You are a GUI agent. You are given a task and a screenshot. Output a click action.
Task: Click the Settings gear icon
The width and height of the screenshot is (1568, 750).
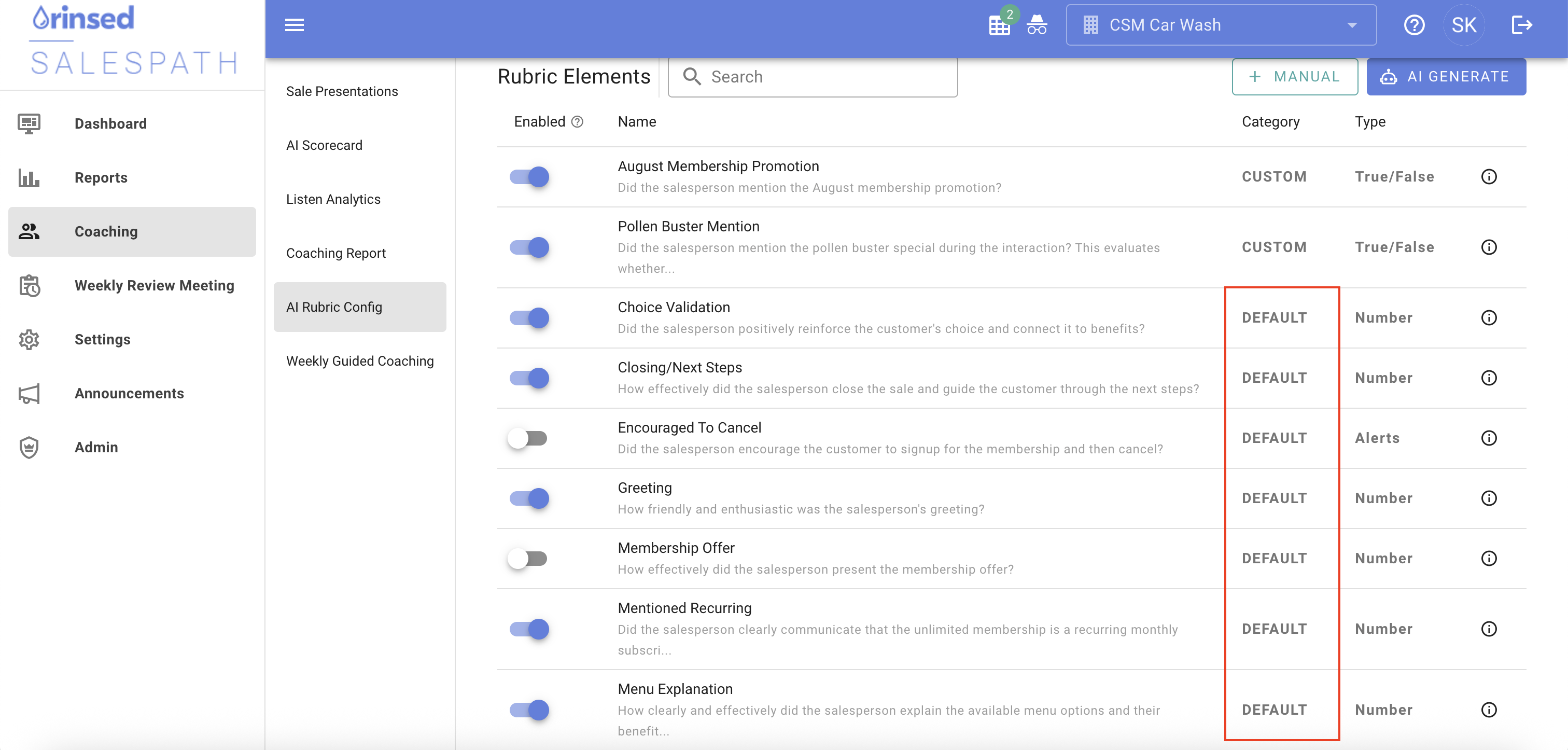click(x=29, y=339)
